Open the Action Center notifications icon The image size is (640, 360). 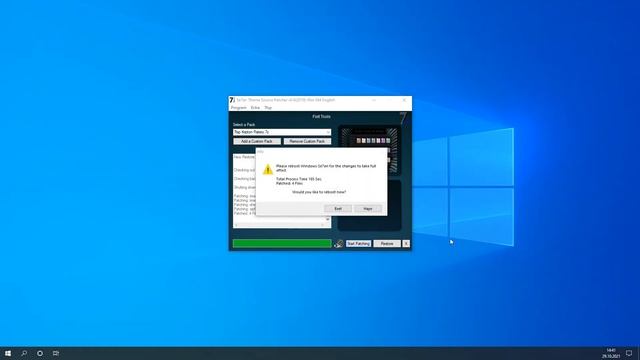629,353
